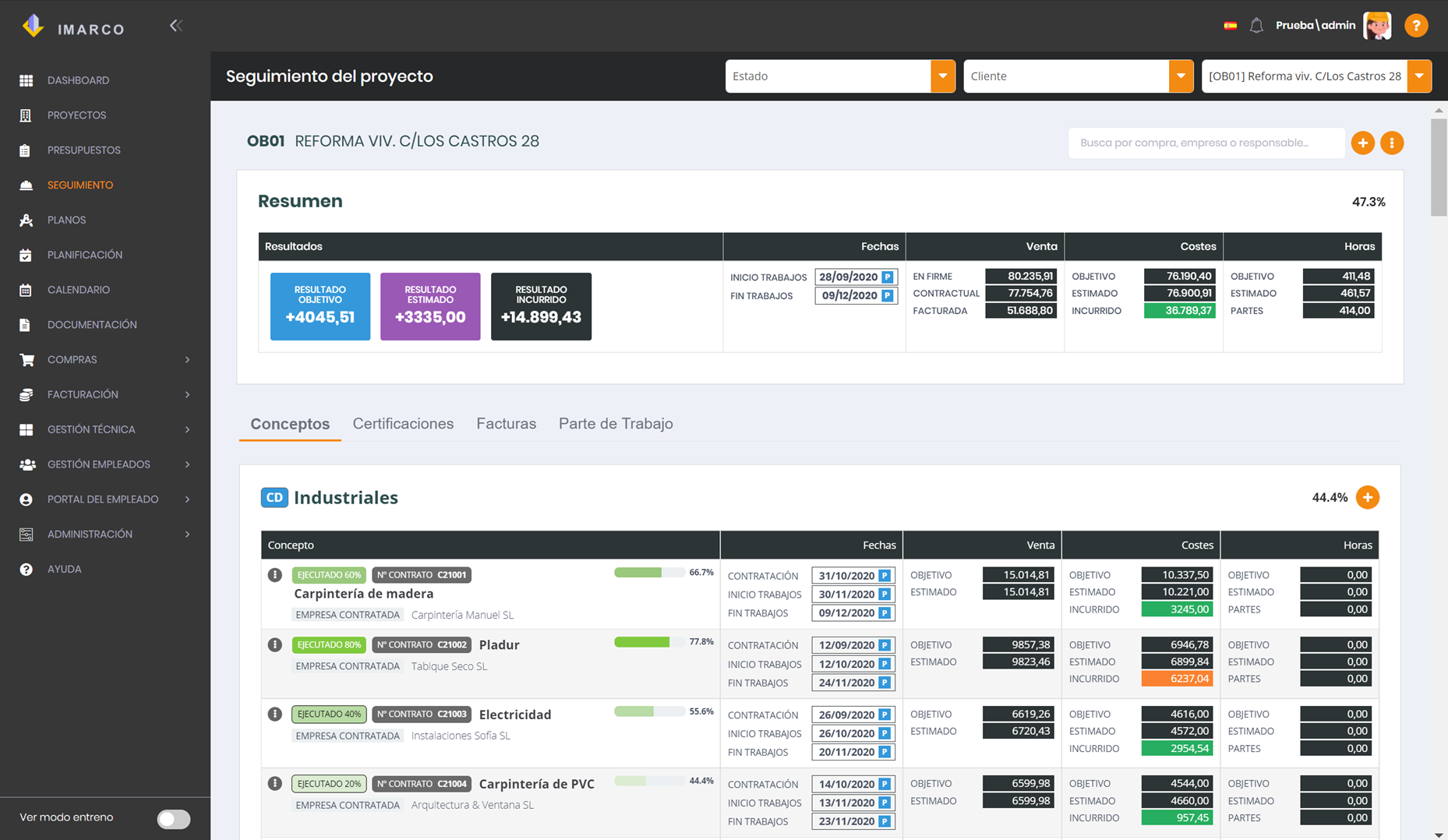
Task: Open the Planificación icon in sidebar
Action: [x=26, y=255]
